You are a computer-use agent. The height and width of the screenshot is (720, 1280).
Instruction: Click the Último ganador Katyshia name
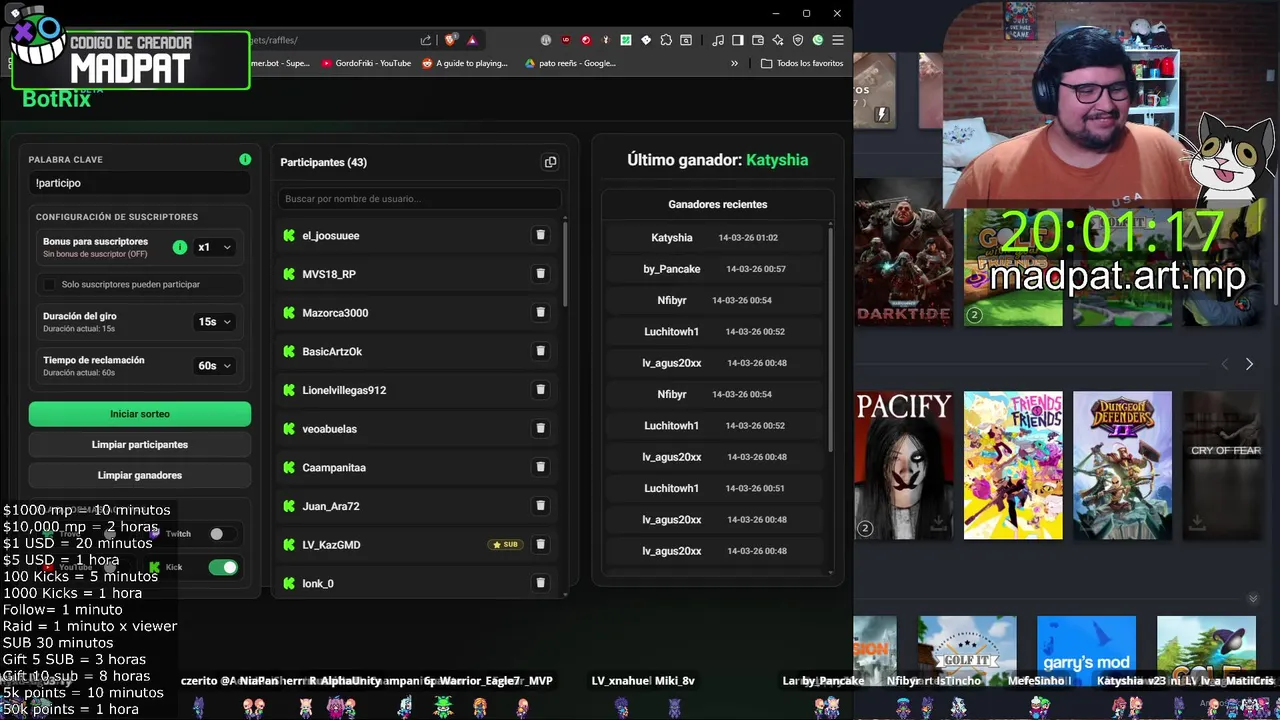click(777, 160)
